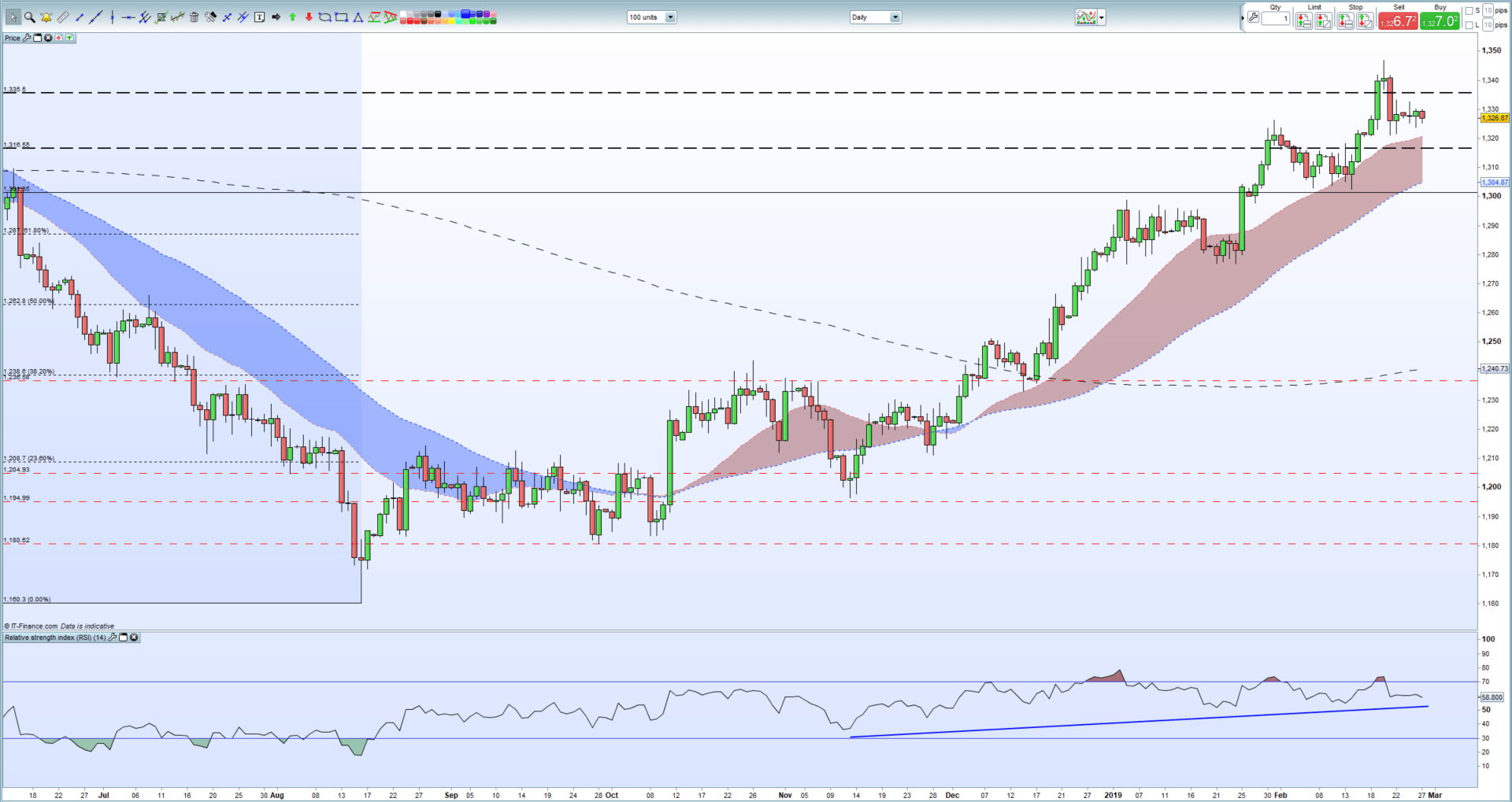The width and height of the screenshot is (1512, 802).
Task: Click the L pips value field
Action: pyautogui.click(x=1488, y=25)
